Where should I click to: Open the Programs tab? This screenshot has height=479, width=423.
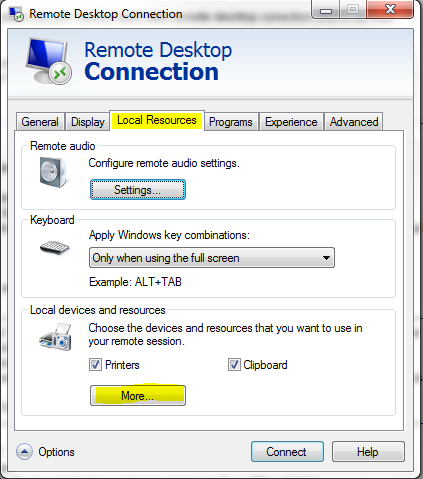[231, 122]
